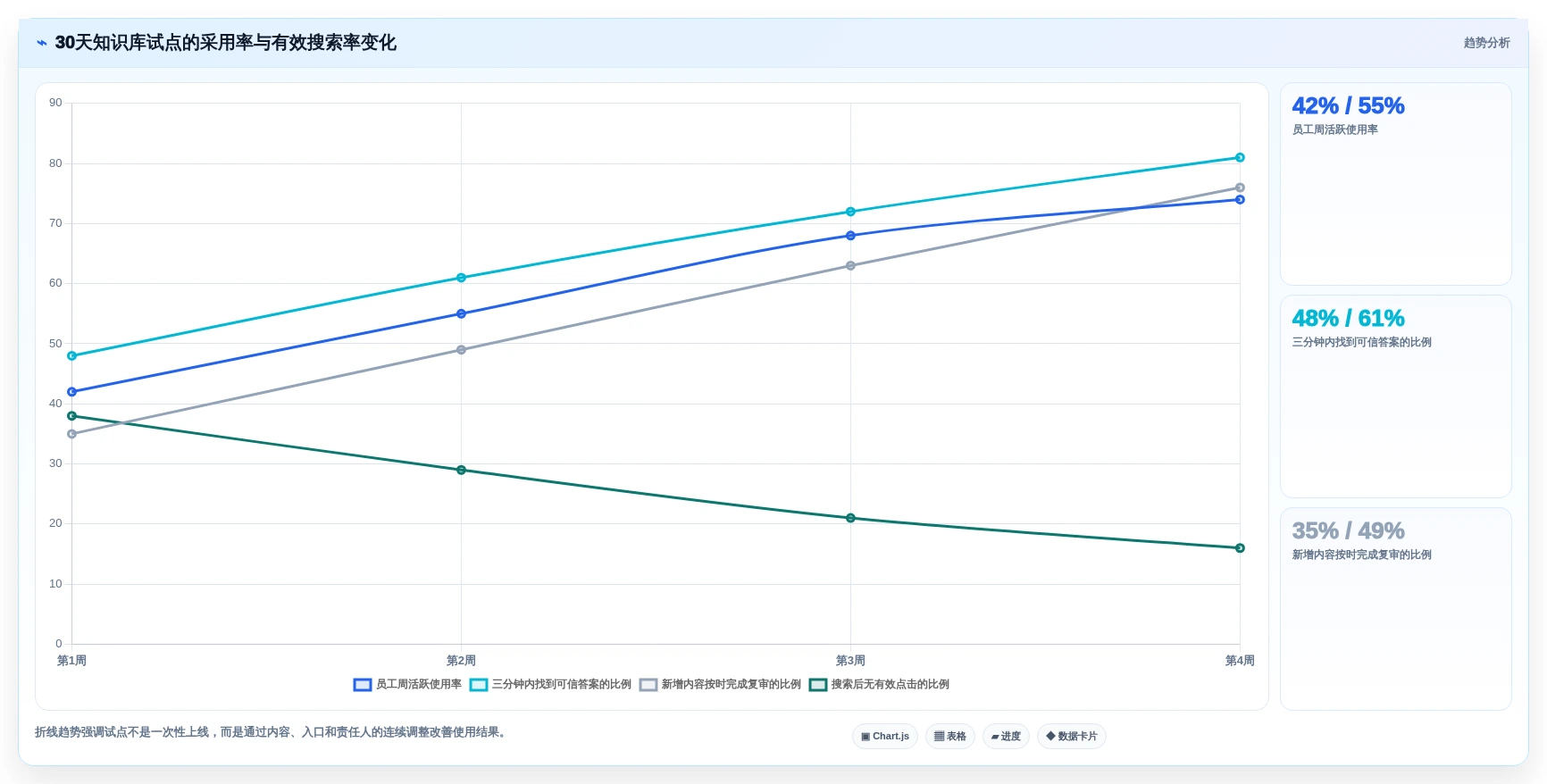Click the green line point at 第3周 (21)
Screen dimensions: 1547x784
(850, 518)
